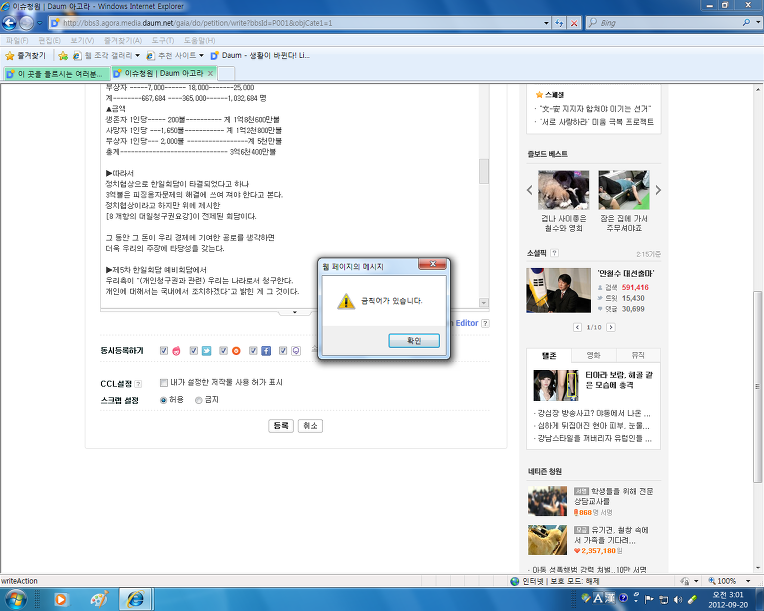Image resolution: width=764 pixels, height=611 pixels.
Task: Click the Facebook share icon
Action: coord(266,351)
